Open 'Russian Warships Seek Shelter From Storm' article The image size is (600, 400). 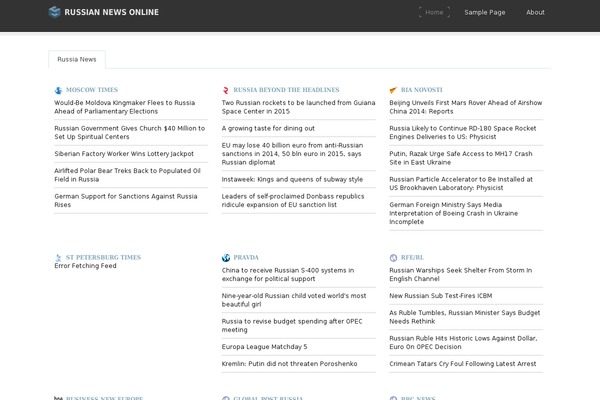pyautogui.click(x=461, y=274)
